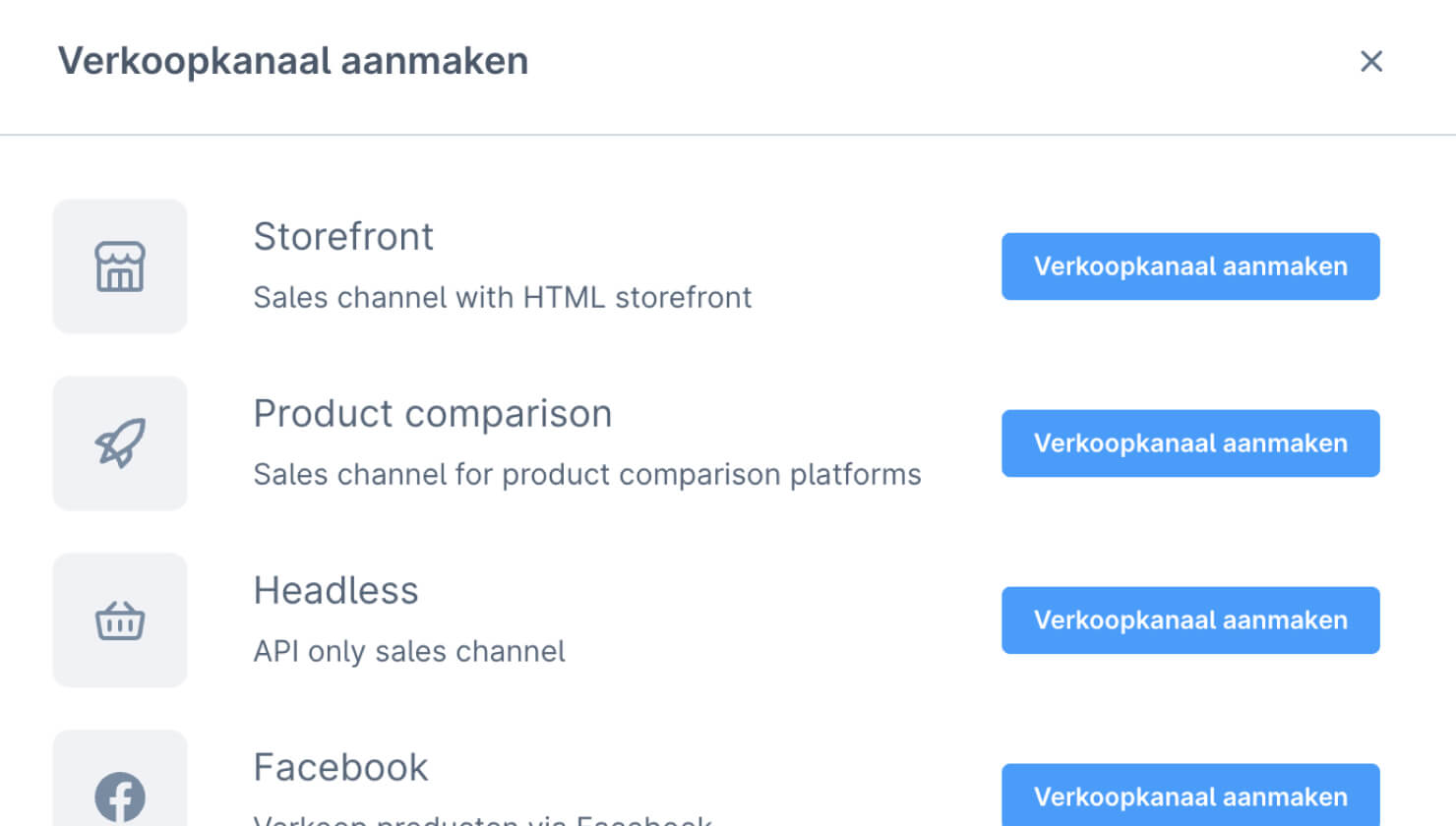
Task: Click the partially visible Facebook description text
Action: click(482, 819)
